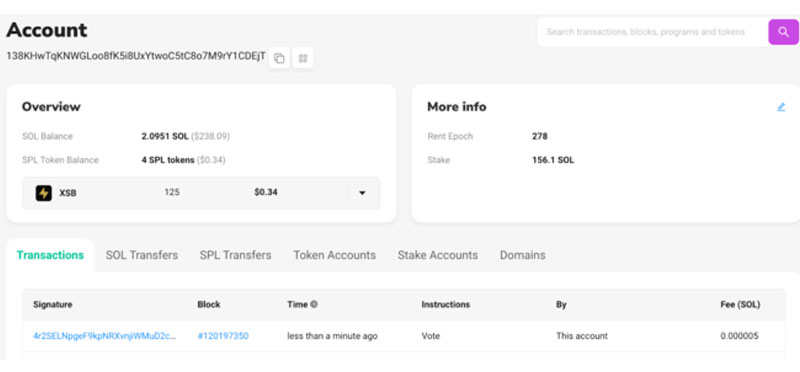Click the Signature column header
The width and height of the screenshot is (800, 372).
coord(53,305)
